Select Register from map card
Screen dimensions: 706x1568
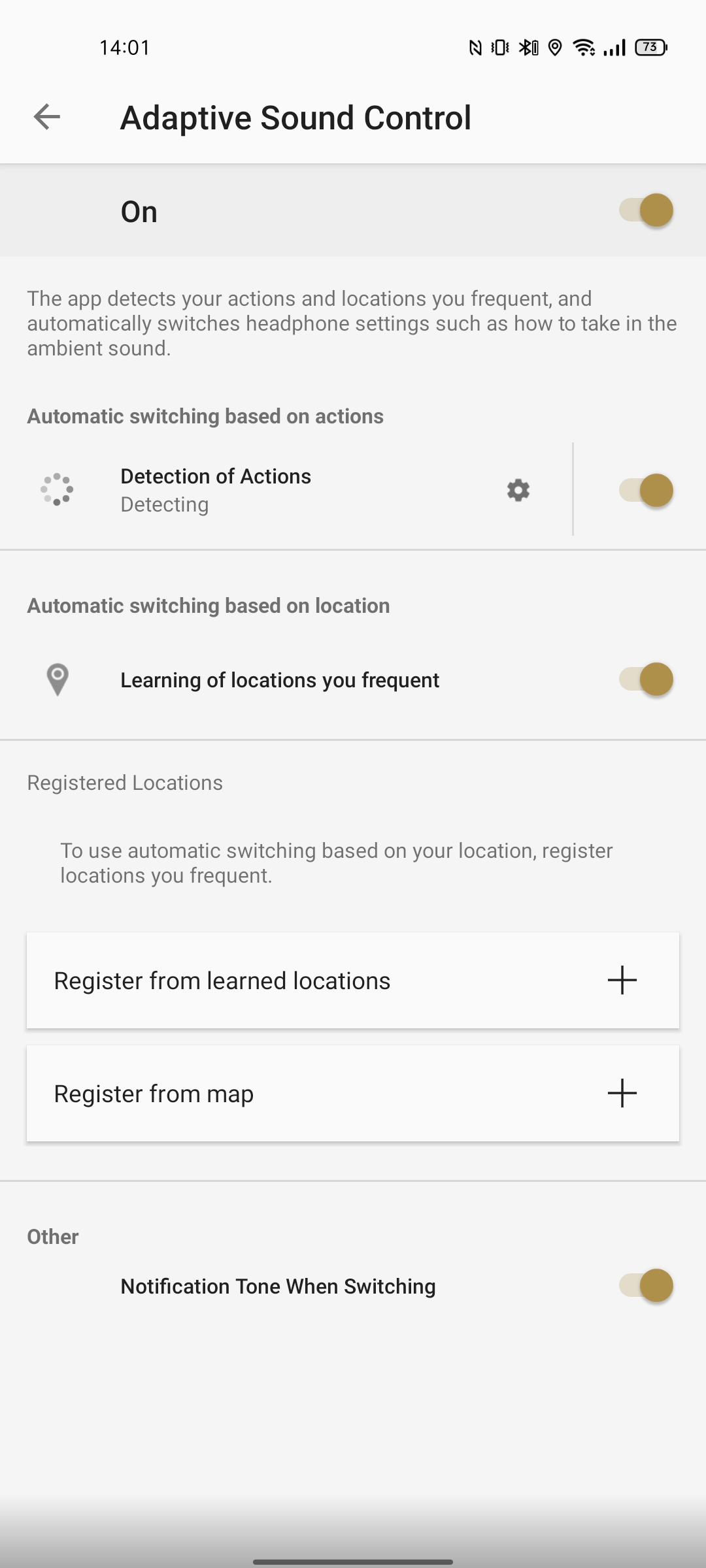pyautogui.click(x=154, y=1094)
